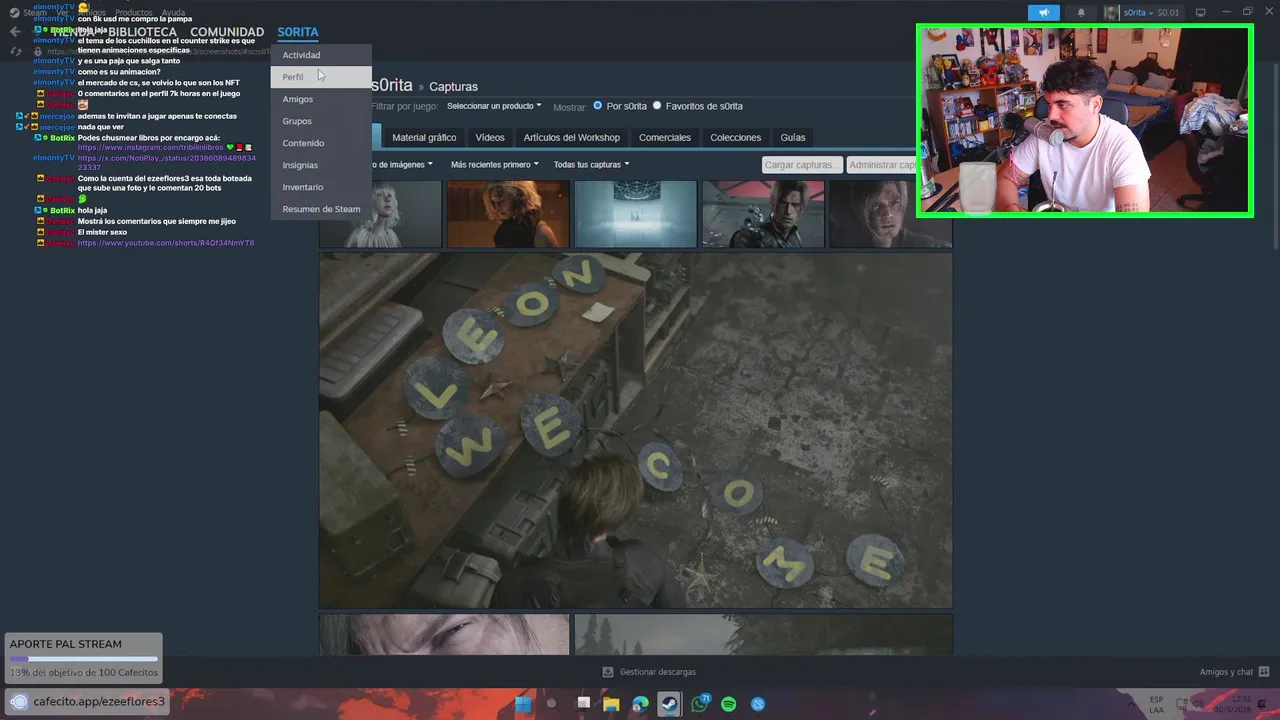The width and height of the screenshot is (1280, 720).
Task: Click the Steam taskbar icon
Action: (x=669, y=704)
